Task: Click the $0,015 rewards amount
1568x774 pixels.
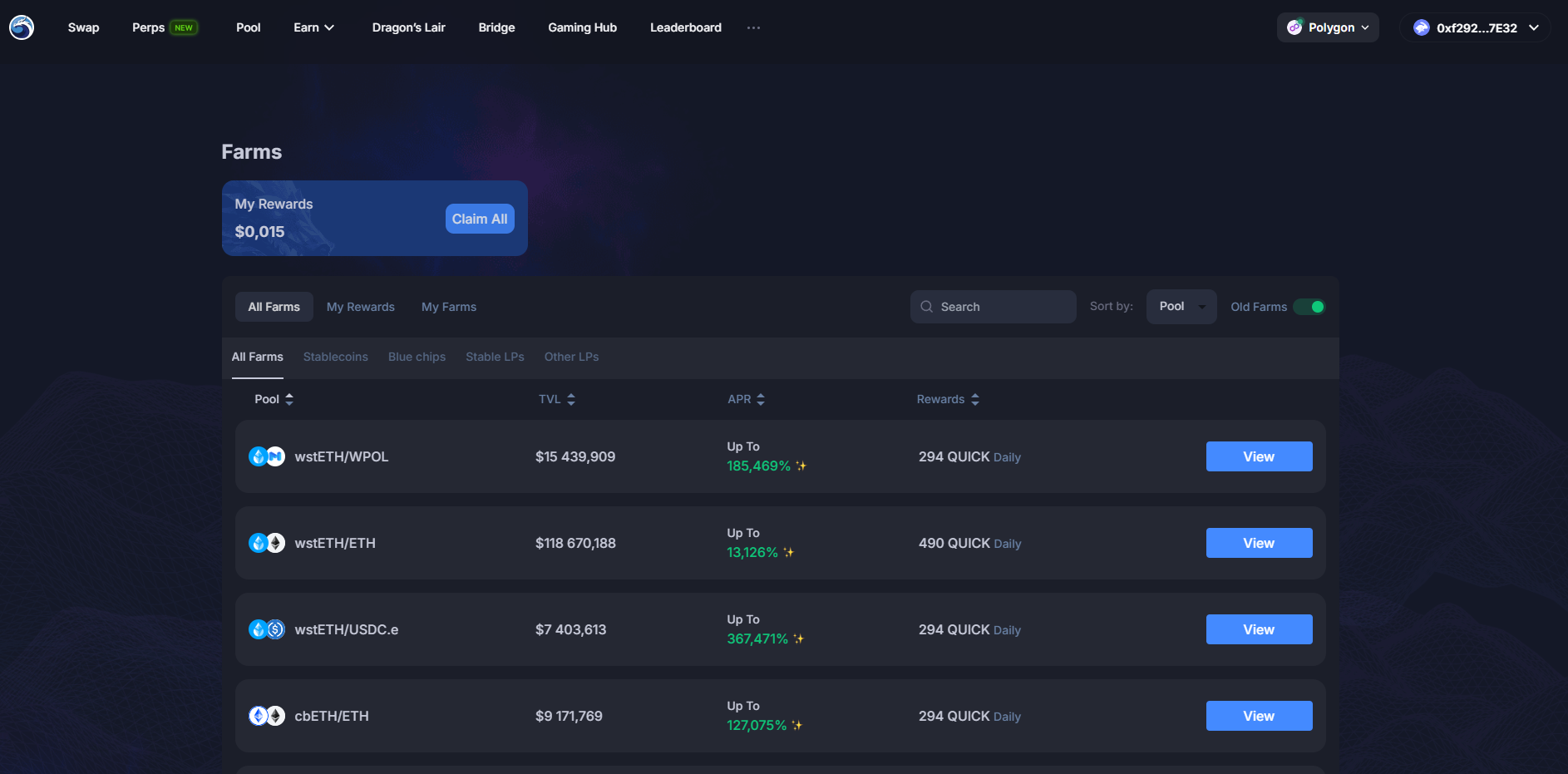Action: pyautogui.click(x=259, y=231)
